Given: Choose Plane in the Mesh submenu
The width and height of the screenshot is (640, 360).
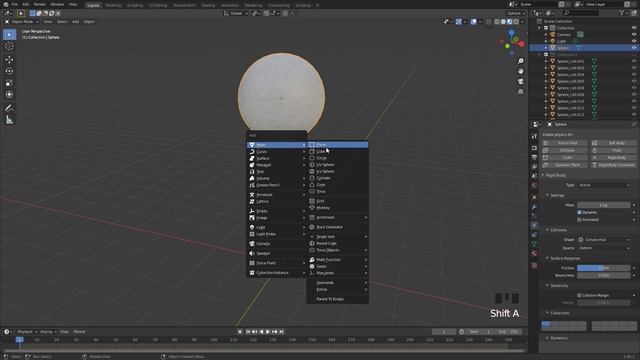Looking at the screenshot, I should (x=338, y=145).
